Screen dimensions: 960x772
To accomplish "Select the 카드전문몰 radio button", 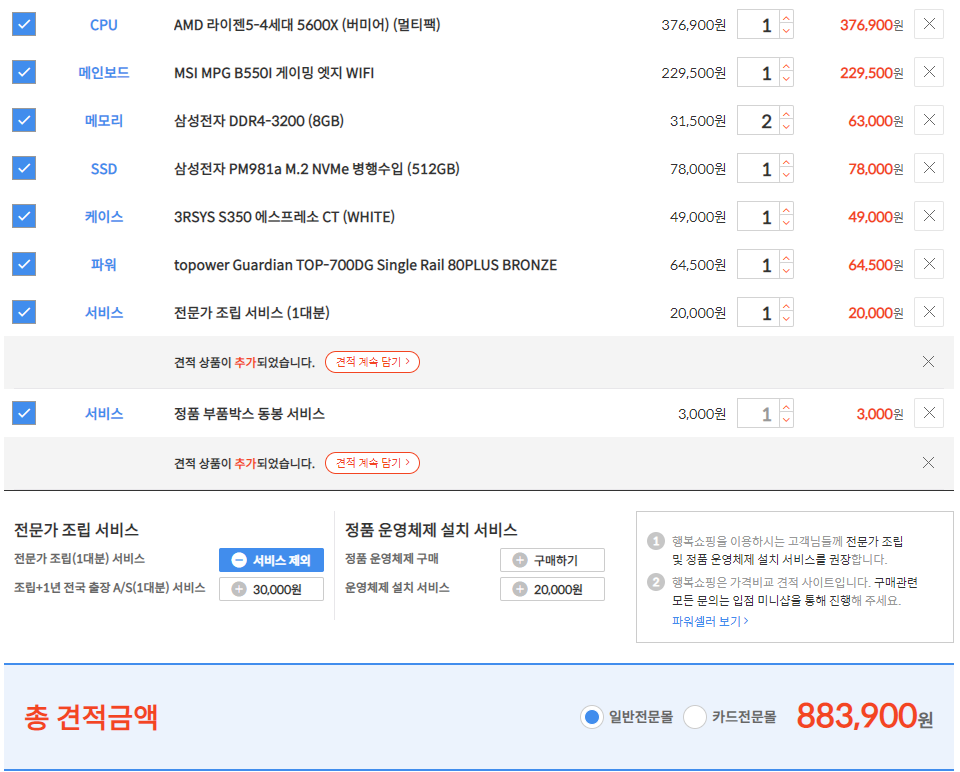I will (x=695, y=717).
